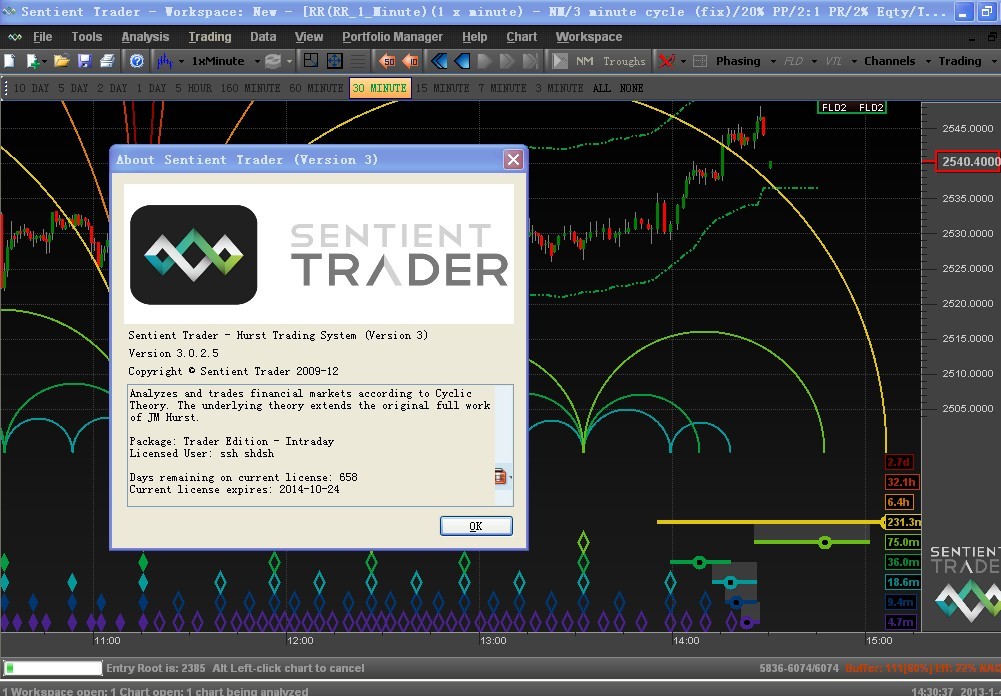The image size is (1001, 696).
Task: Click the blue bar chart style icon
Action: (x=165, y=61)
